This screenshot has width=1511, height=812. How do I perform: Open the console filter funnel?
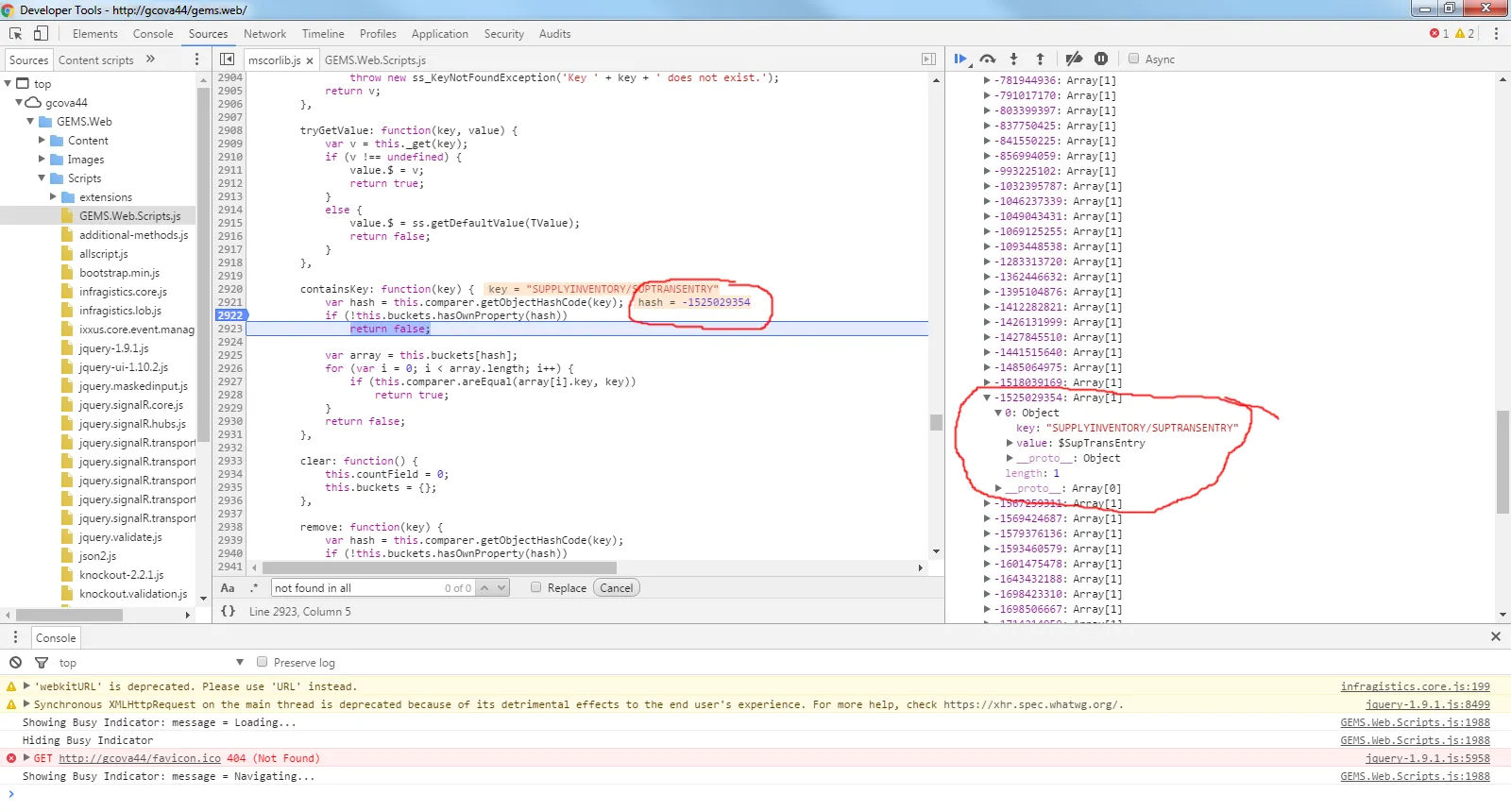pos(42,663)
